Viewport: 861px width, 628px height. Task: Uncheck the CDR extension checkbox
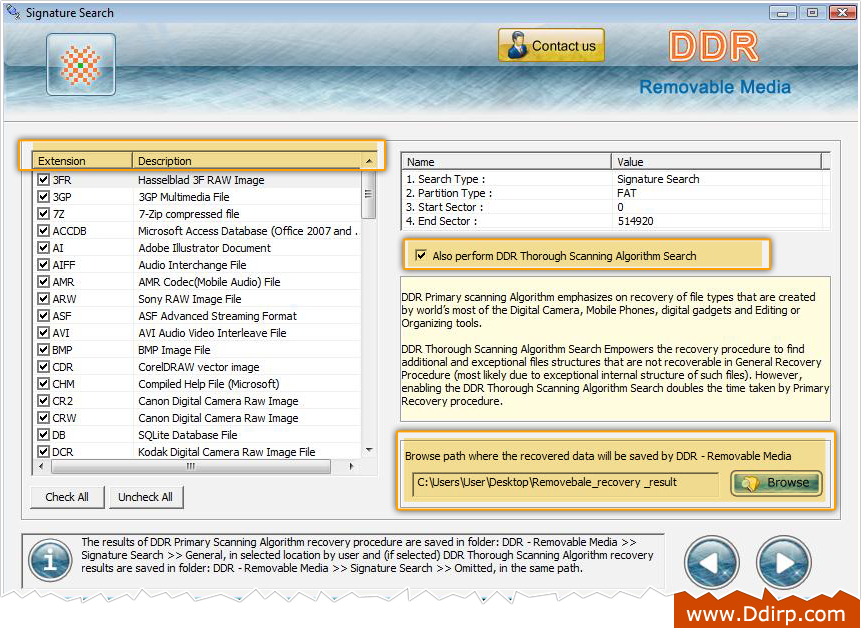click(43, 367)
